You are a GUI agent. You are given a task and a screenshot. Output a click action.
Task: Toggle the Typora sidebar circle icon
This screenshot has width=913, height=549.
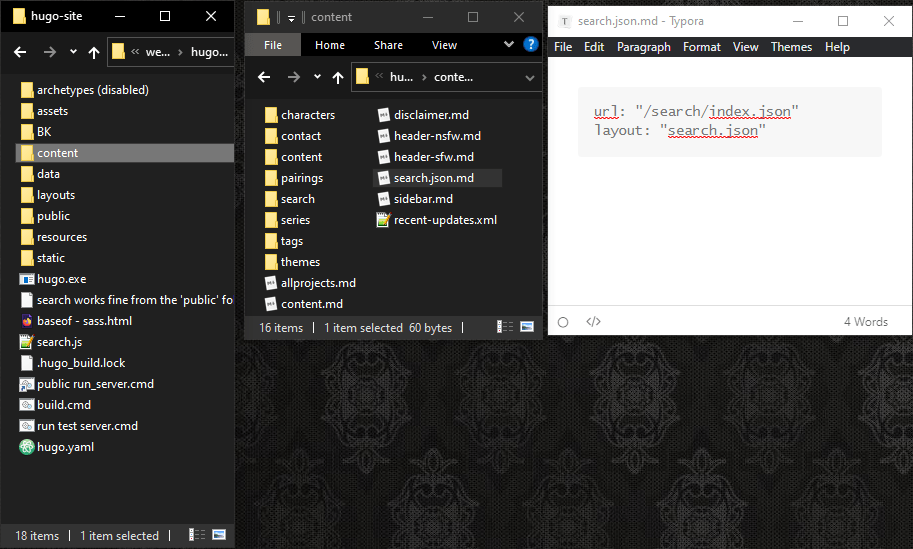[563, 322]
